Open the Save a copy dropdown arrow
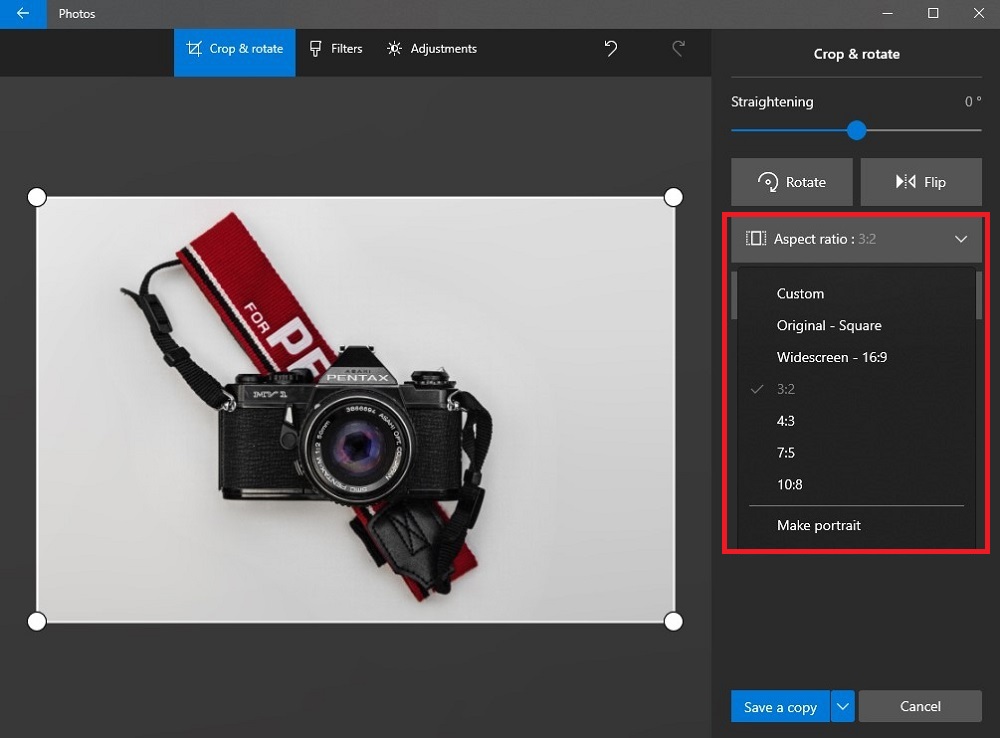Image resolution: width=1000 pixels, height=738 pixels. pyautogui.click(x=841, y=706)
